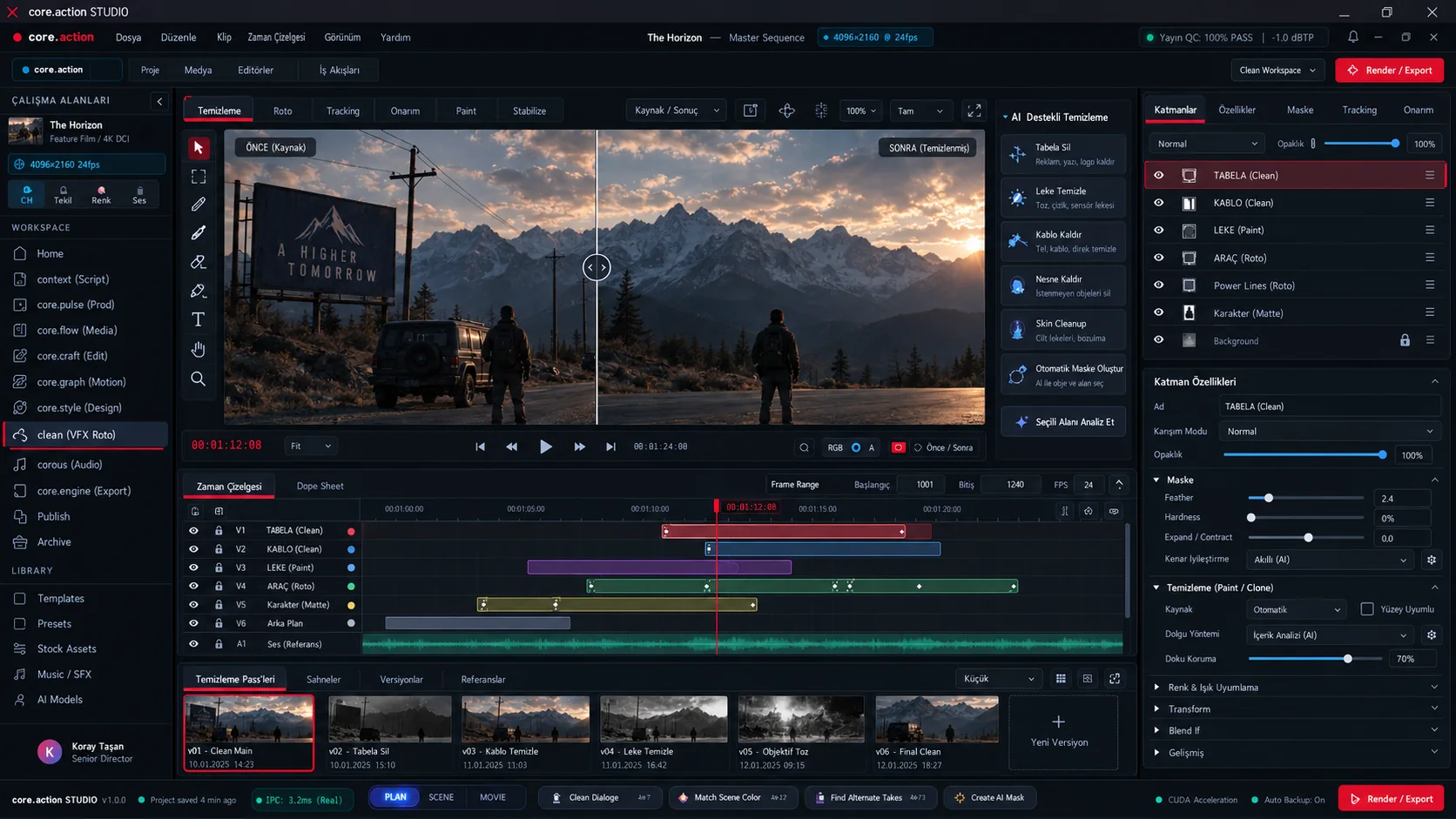Click Seçili Alanı Analiz Et button
This screenshot has height=819, width=1456.
[1063, 422]
